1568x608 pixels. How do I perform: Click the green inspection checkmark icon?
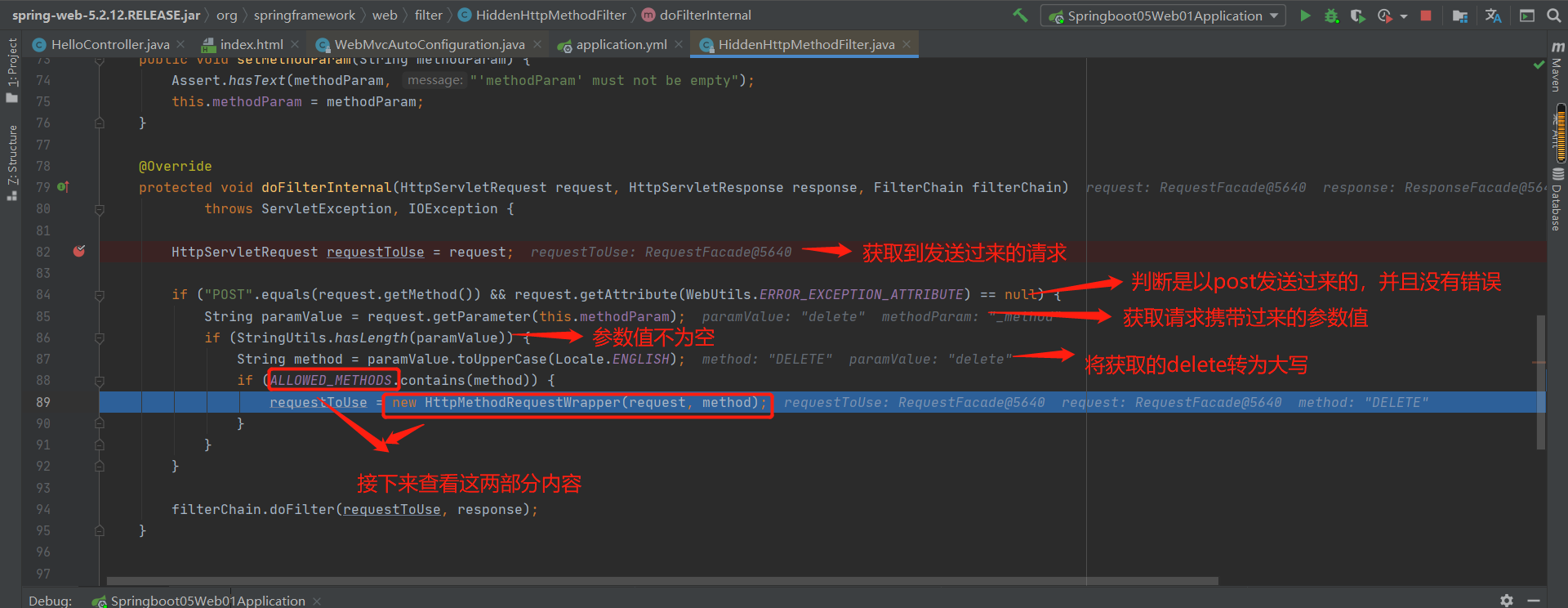[1539, 65]
